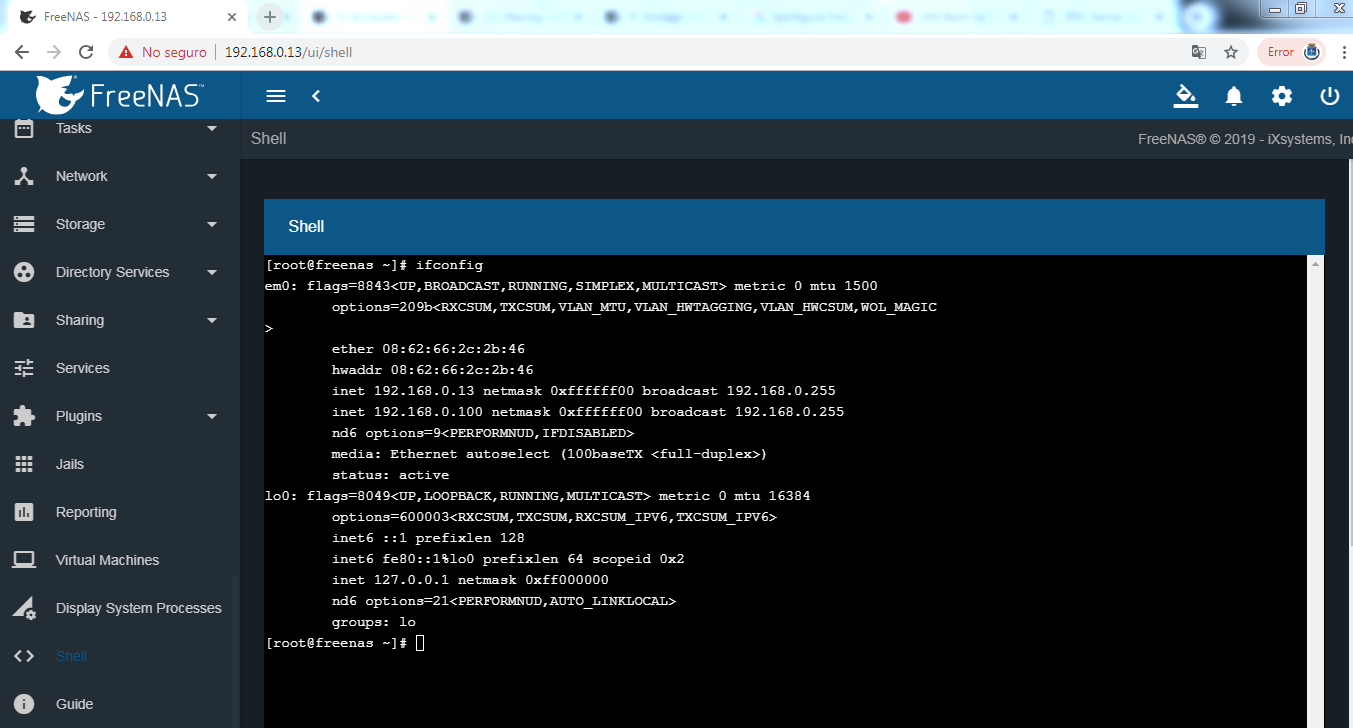Expand the Tasks menu arrow
1353x728 pixels.
tap(211, 128)
